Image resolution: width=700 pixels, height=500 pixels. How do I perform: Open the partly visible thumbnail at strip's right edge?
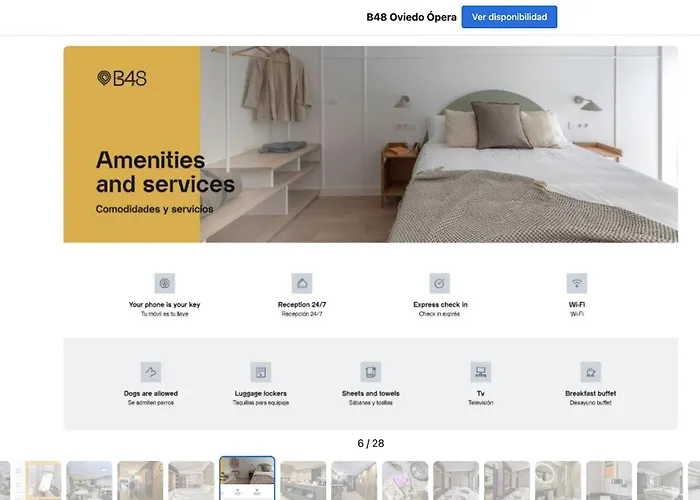694,480
